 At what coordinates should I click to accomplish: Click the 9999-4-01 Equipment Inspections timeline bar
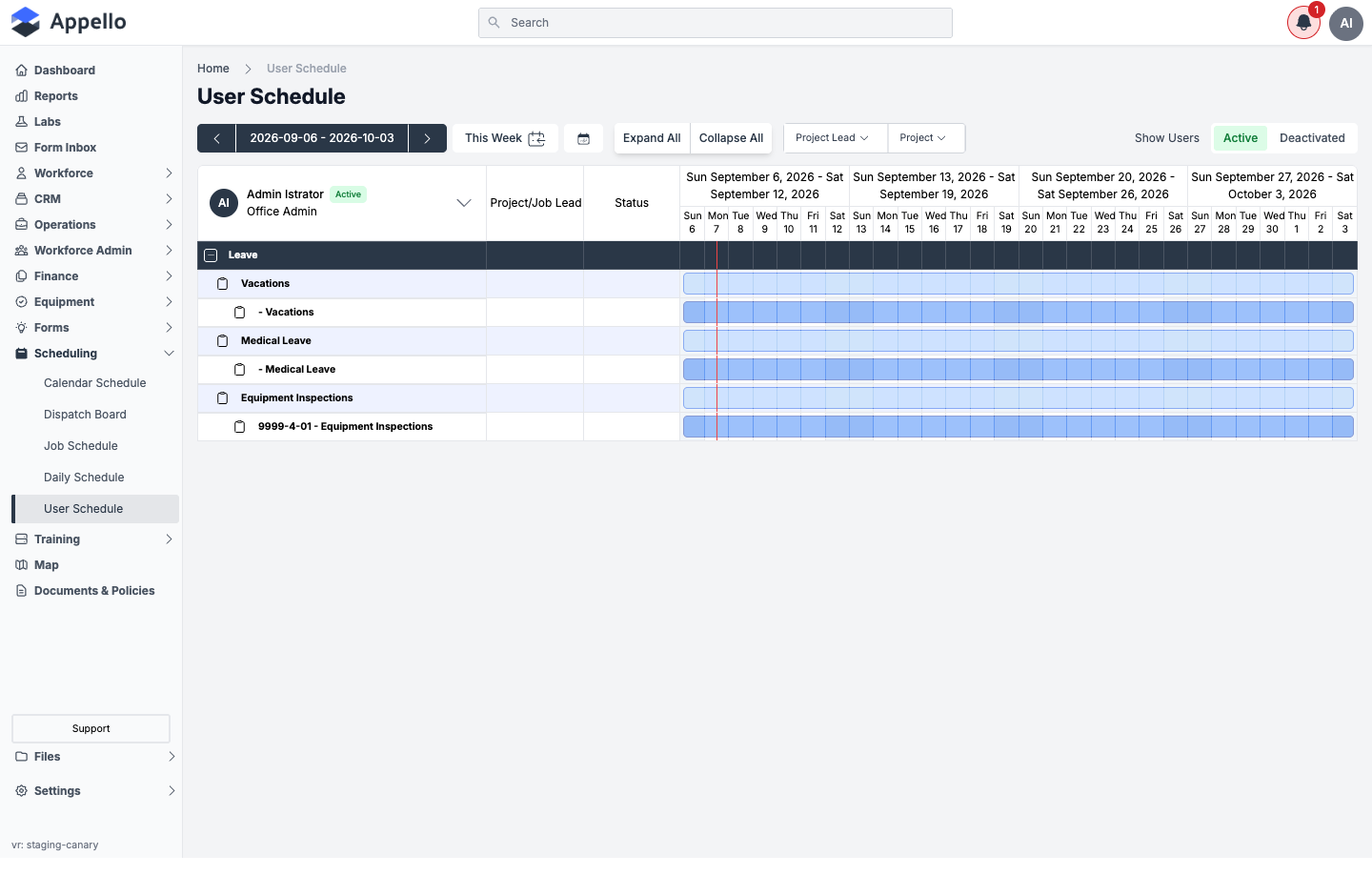[1019, 427]
